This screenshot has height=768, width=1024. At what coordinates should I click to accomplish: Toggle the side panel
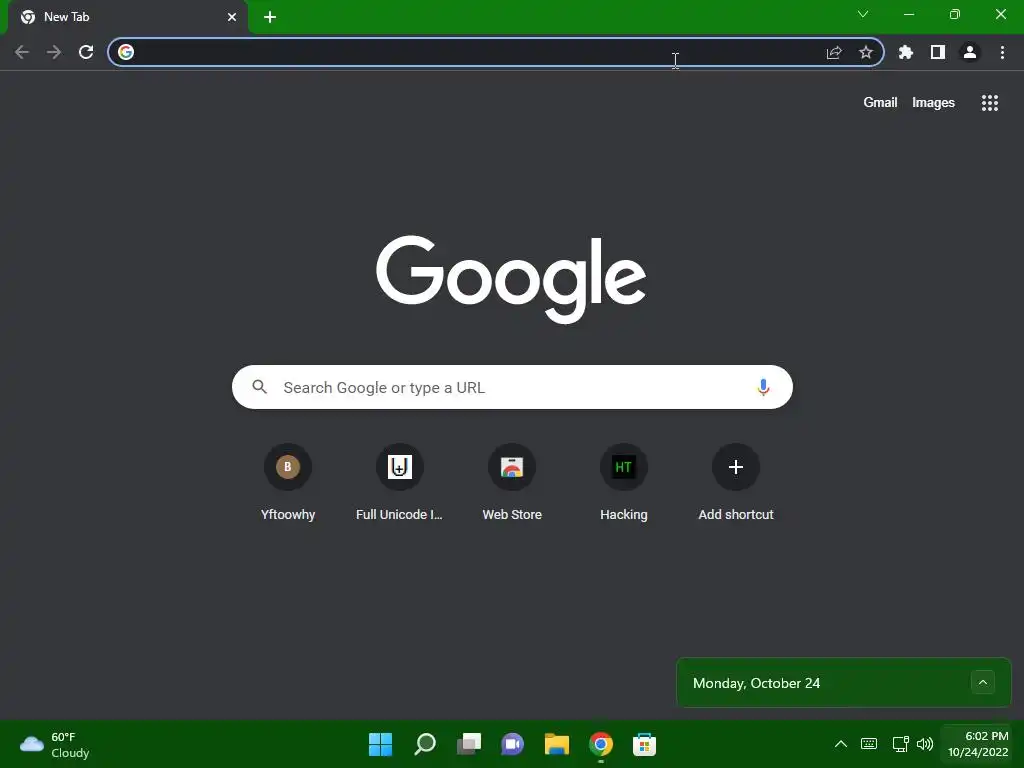pos(938,52)
